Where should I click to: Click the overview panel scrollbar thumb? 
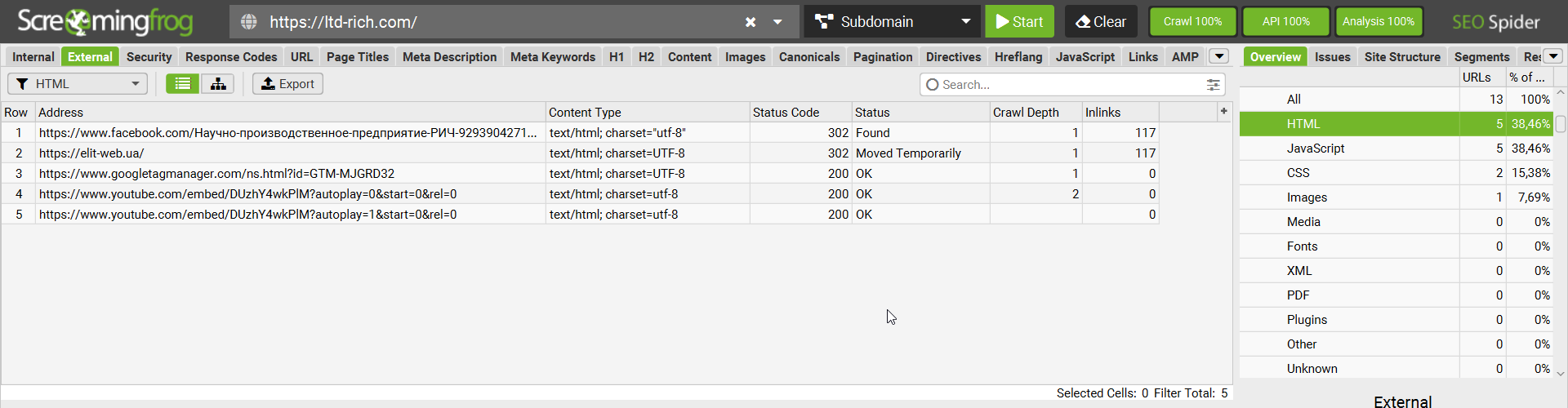[x=1561, y=123]
